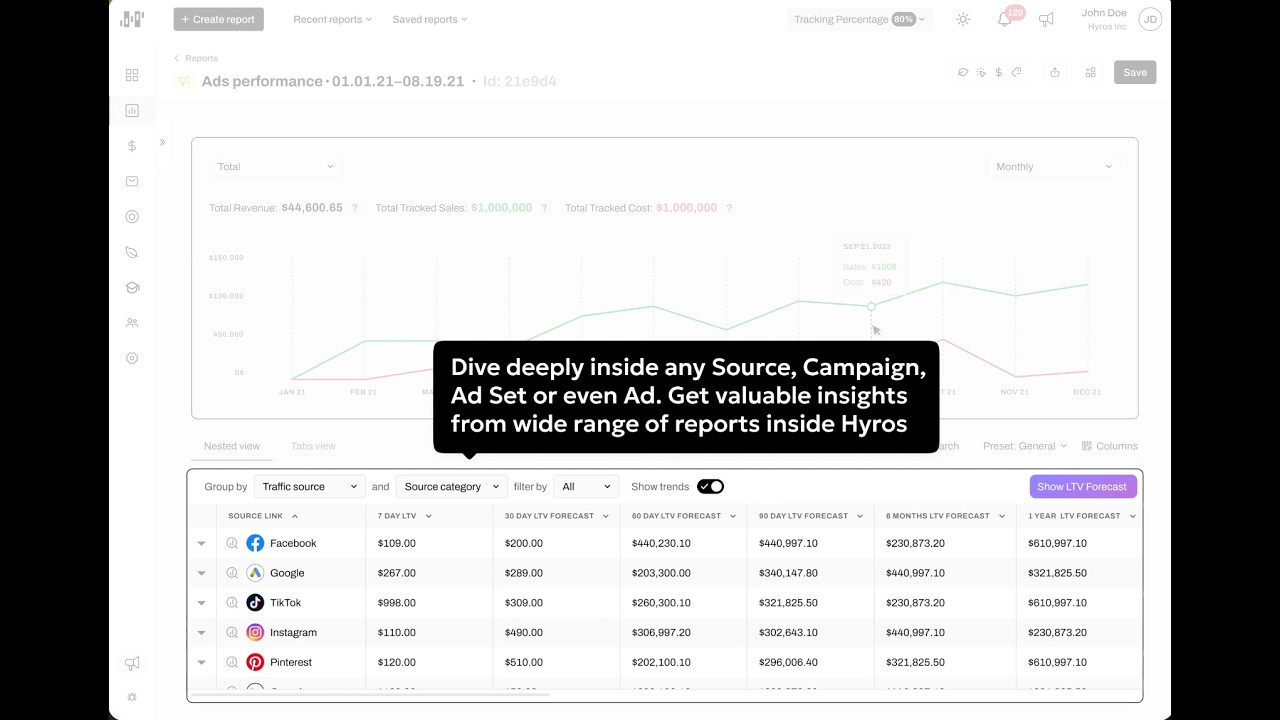
Task: Open the 1 Year LTV Forecast column menu
Action: point(1133,516)
